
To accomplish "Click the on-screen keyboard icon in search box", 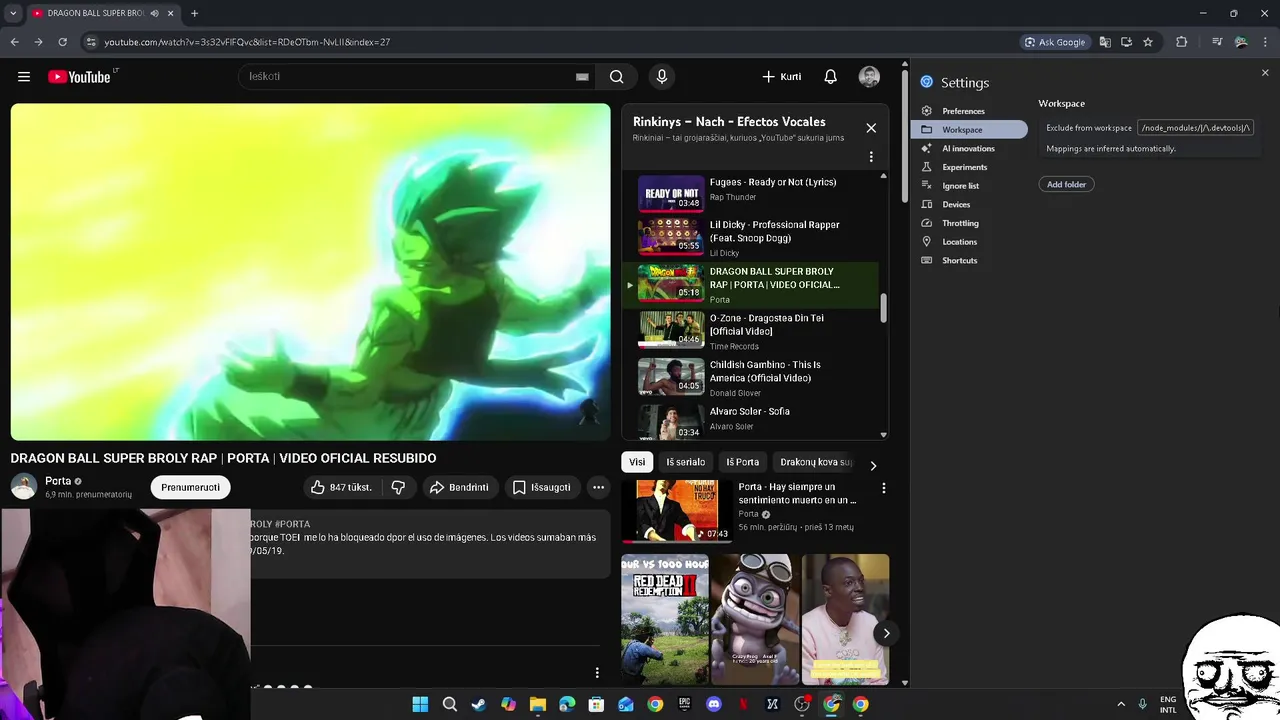I will (x=582, y=77).
